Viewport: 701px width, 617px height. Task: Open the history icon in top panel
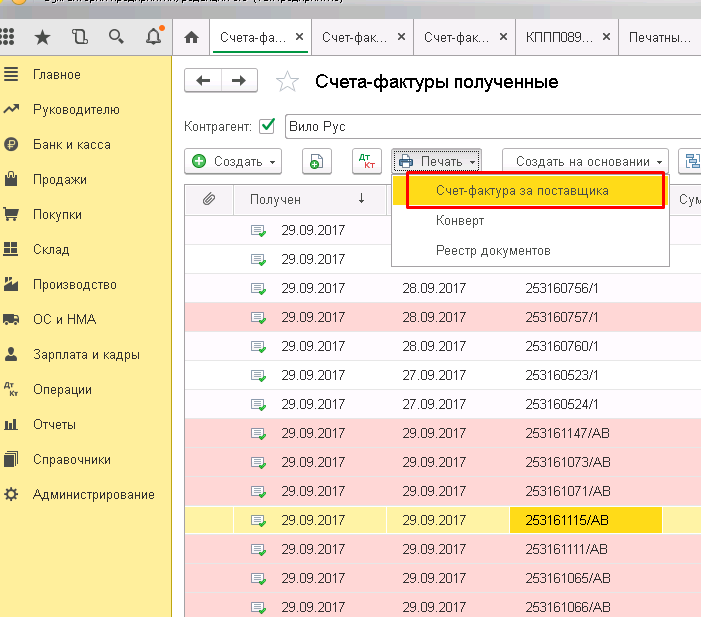(80, 37)
